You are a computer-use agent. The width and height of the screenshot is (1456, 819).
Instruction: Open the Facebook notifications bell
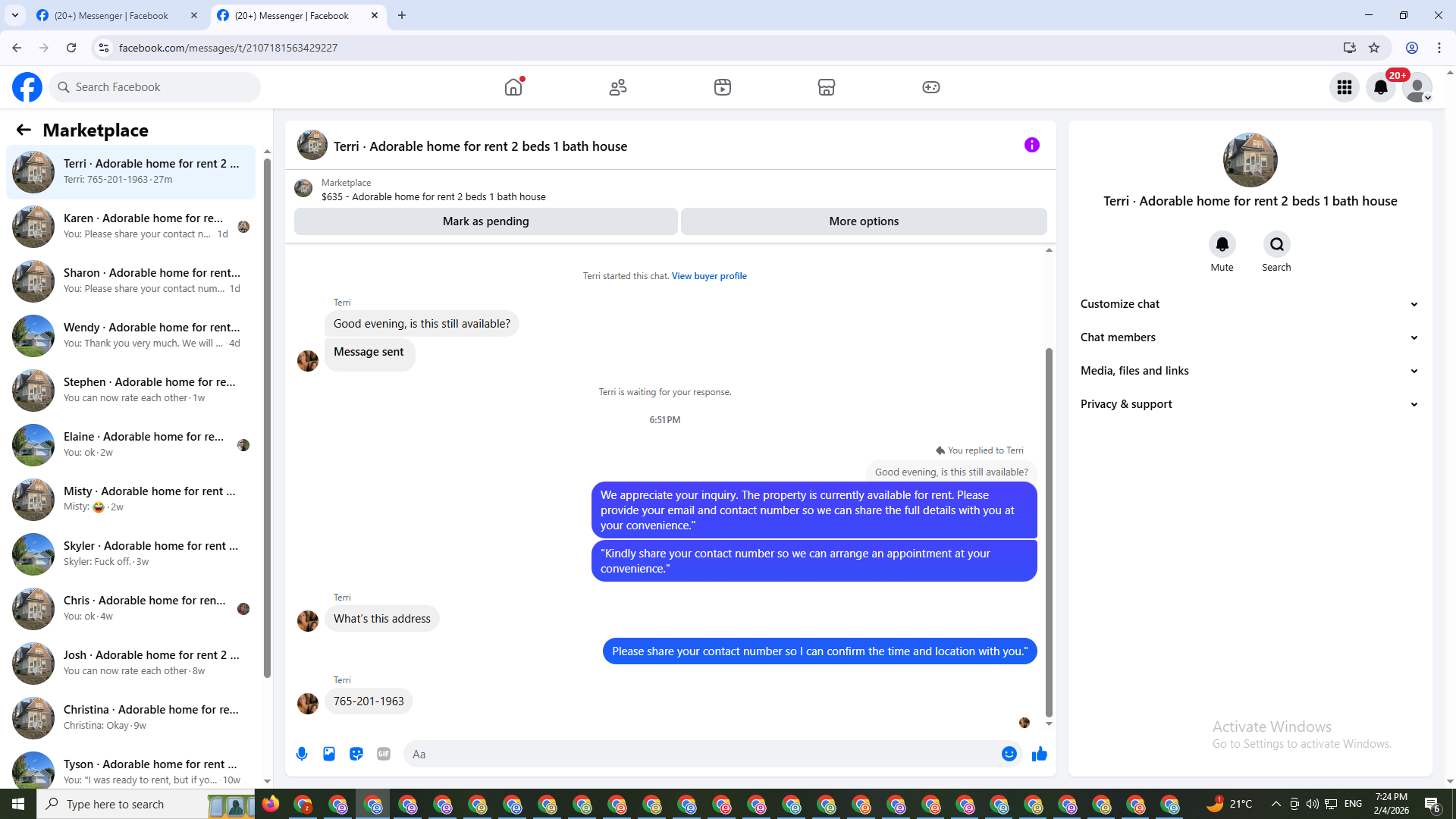1380,87
